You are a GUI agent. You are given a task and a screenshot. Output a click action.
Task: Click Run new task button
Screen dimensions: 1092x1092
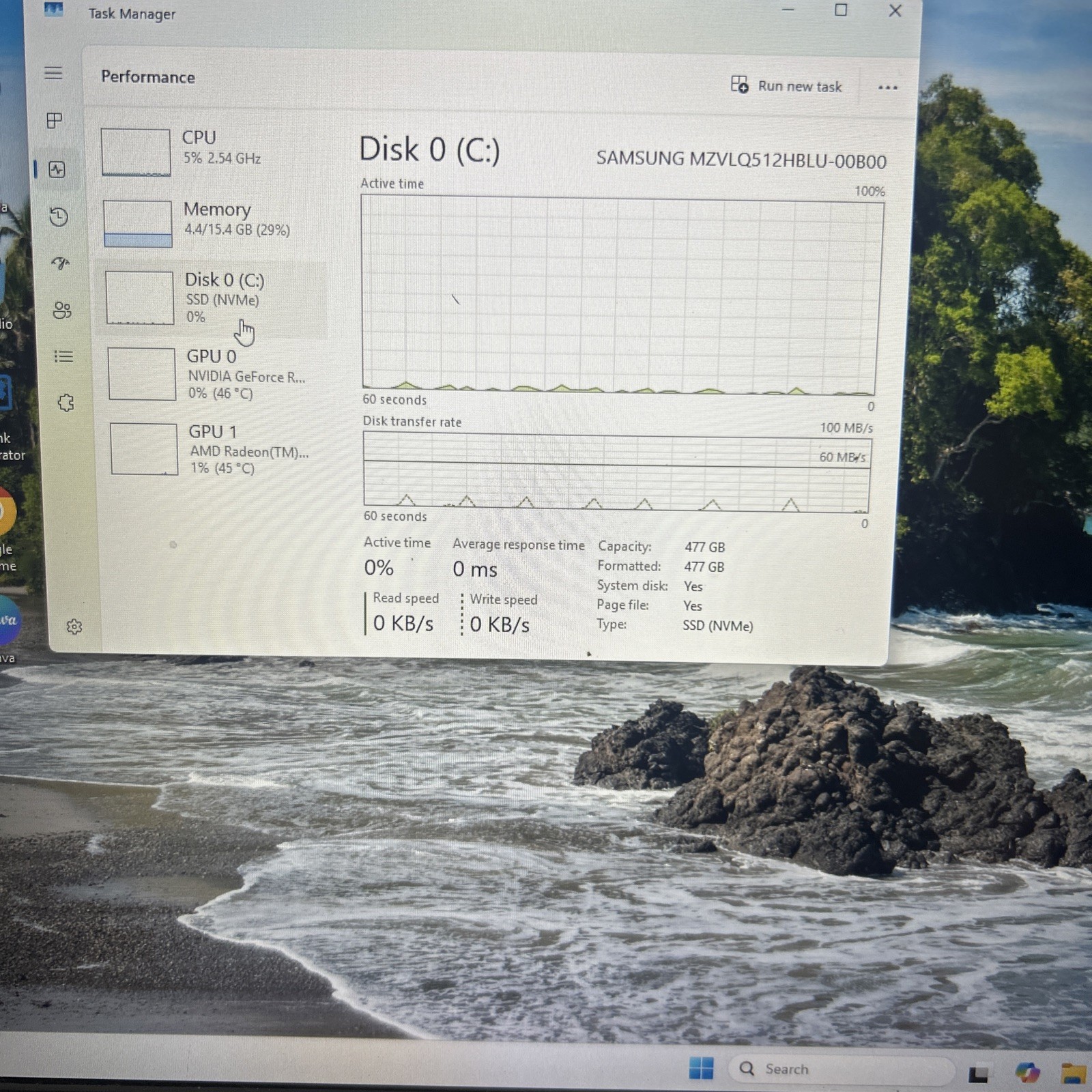[786, 85]
